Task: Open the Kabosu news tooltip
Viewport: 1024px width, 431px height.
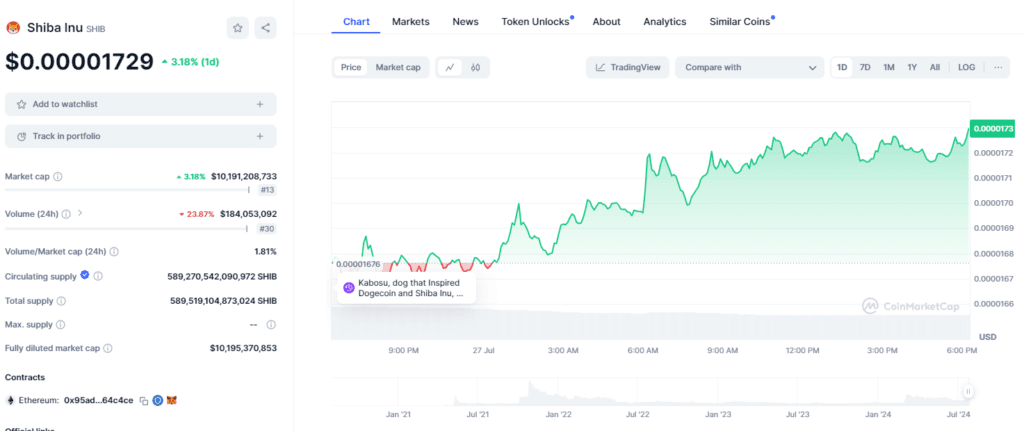Action: pyautogui.click(x=406, y=288)
